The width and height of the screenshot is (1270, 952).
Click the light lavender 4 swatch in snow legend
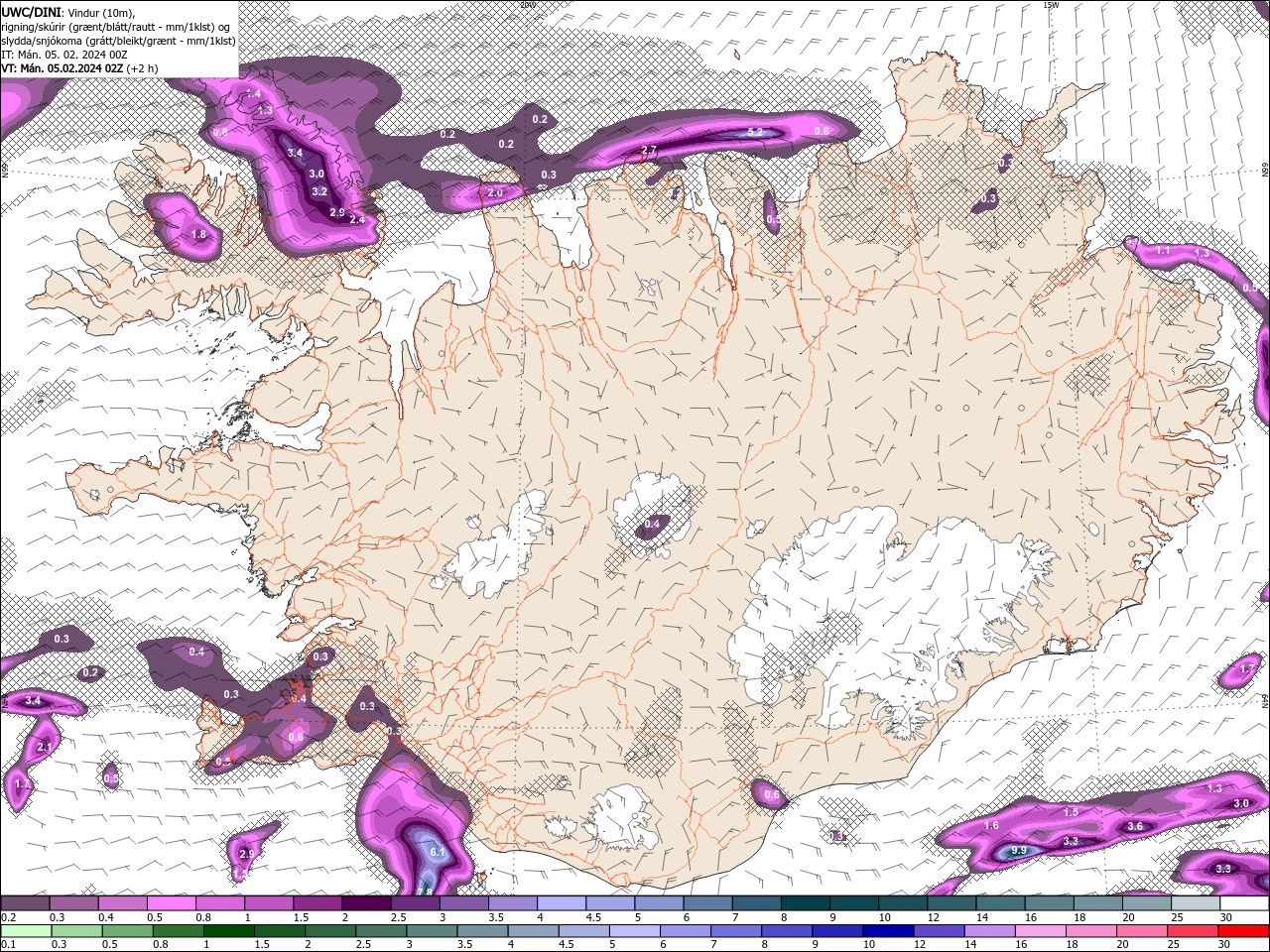(x=562, y=902)
